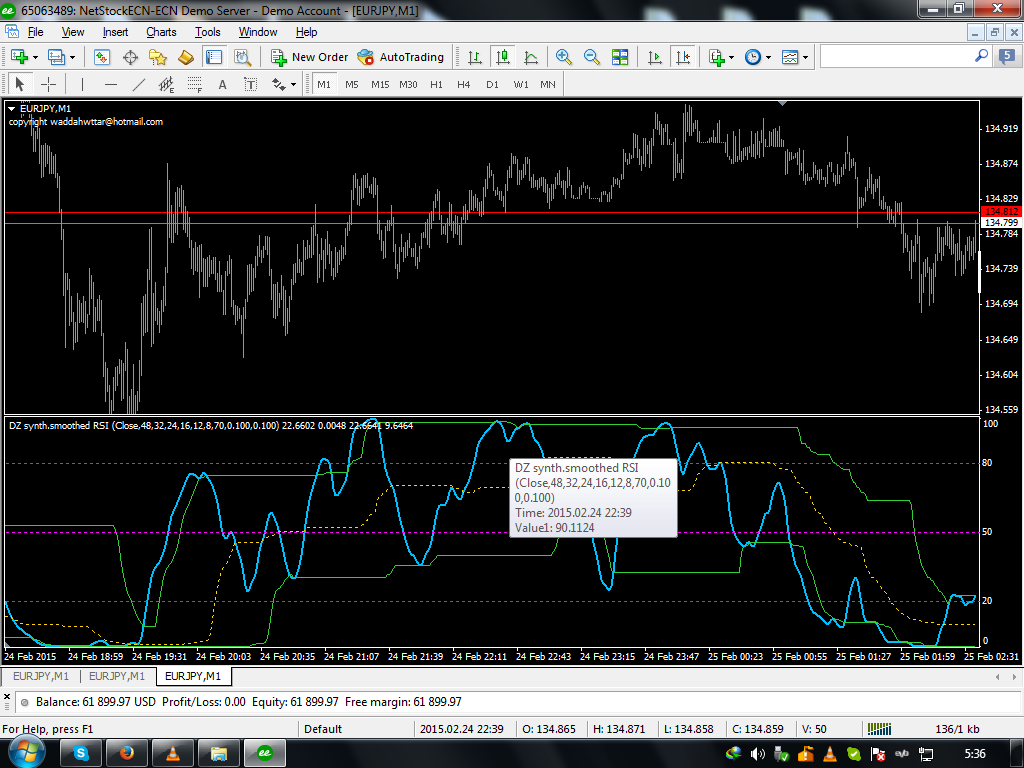Select the Fibonacci retracement tool

click(193, 85)
